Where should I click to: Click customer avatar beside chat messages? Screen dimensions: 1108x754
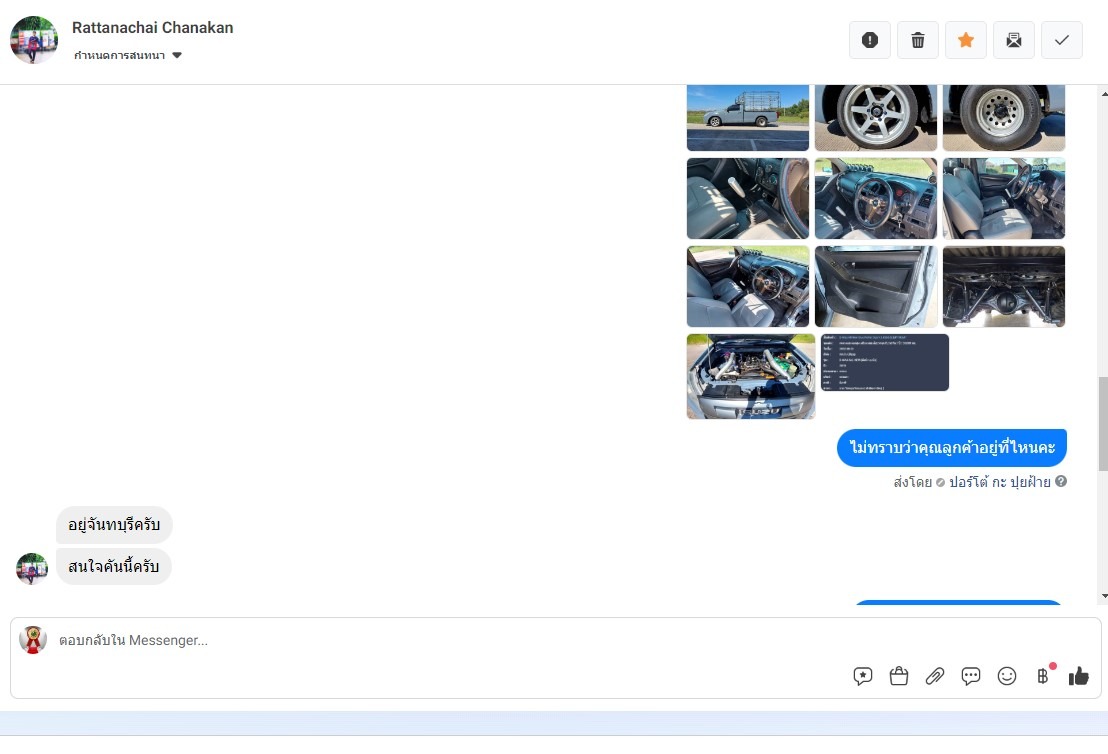pyautogui.click(x=32, y=569)
